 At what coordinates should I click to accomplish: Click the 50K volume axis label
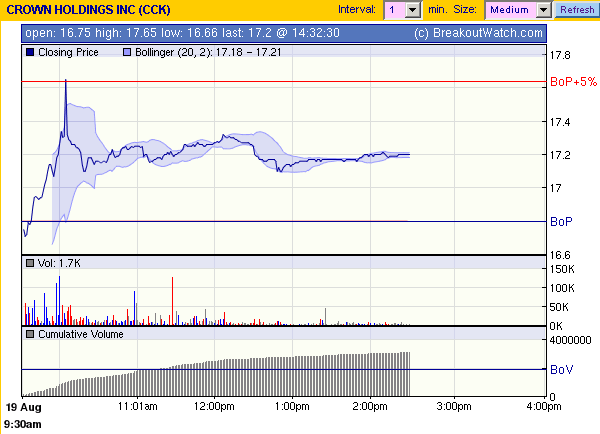[559, 307]
